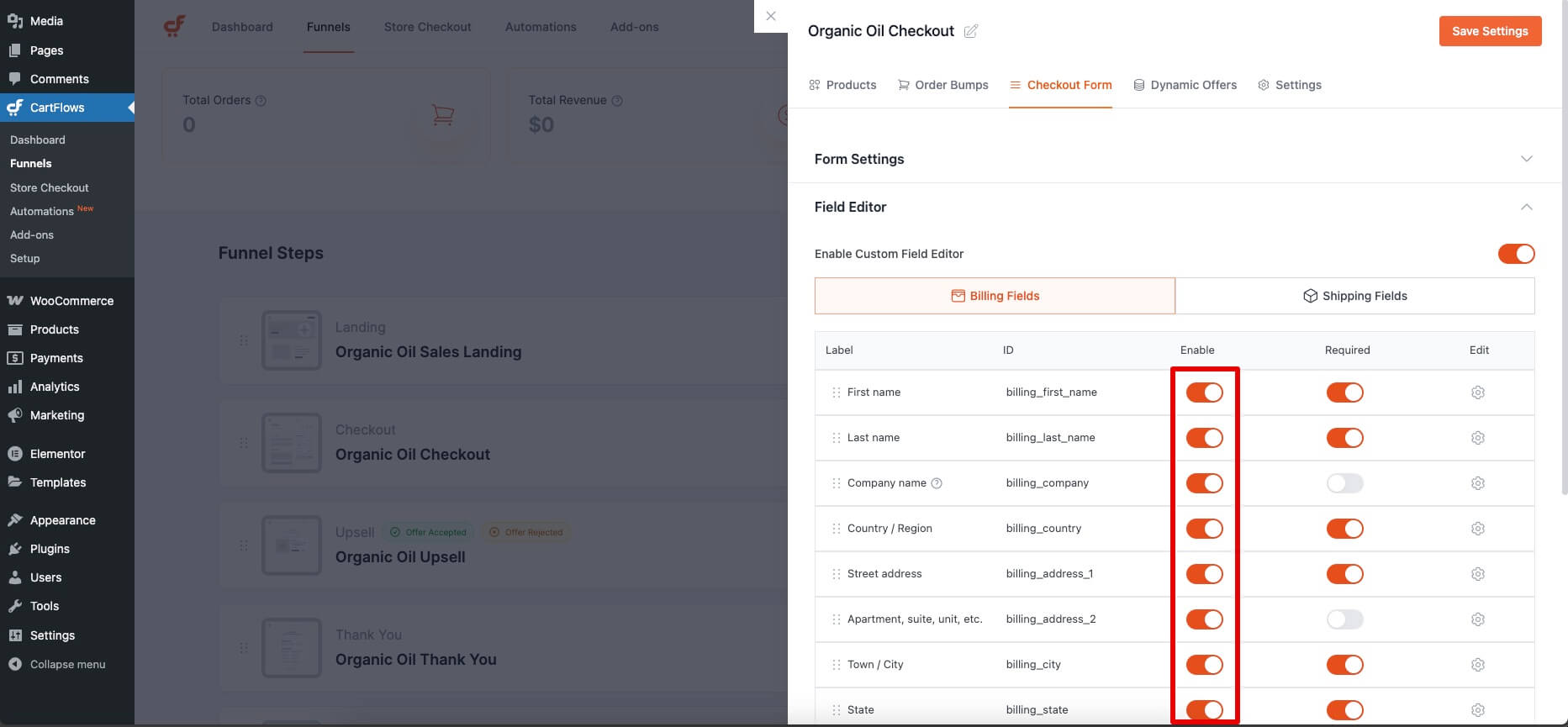Screen dimensions: 1568x727
Task: Toggle Enable switch for Town / City
Action: 1205,665
